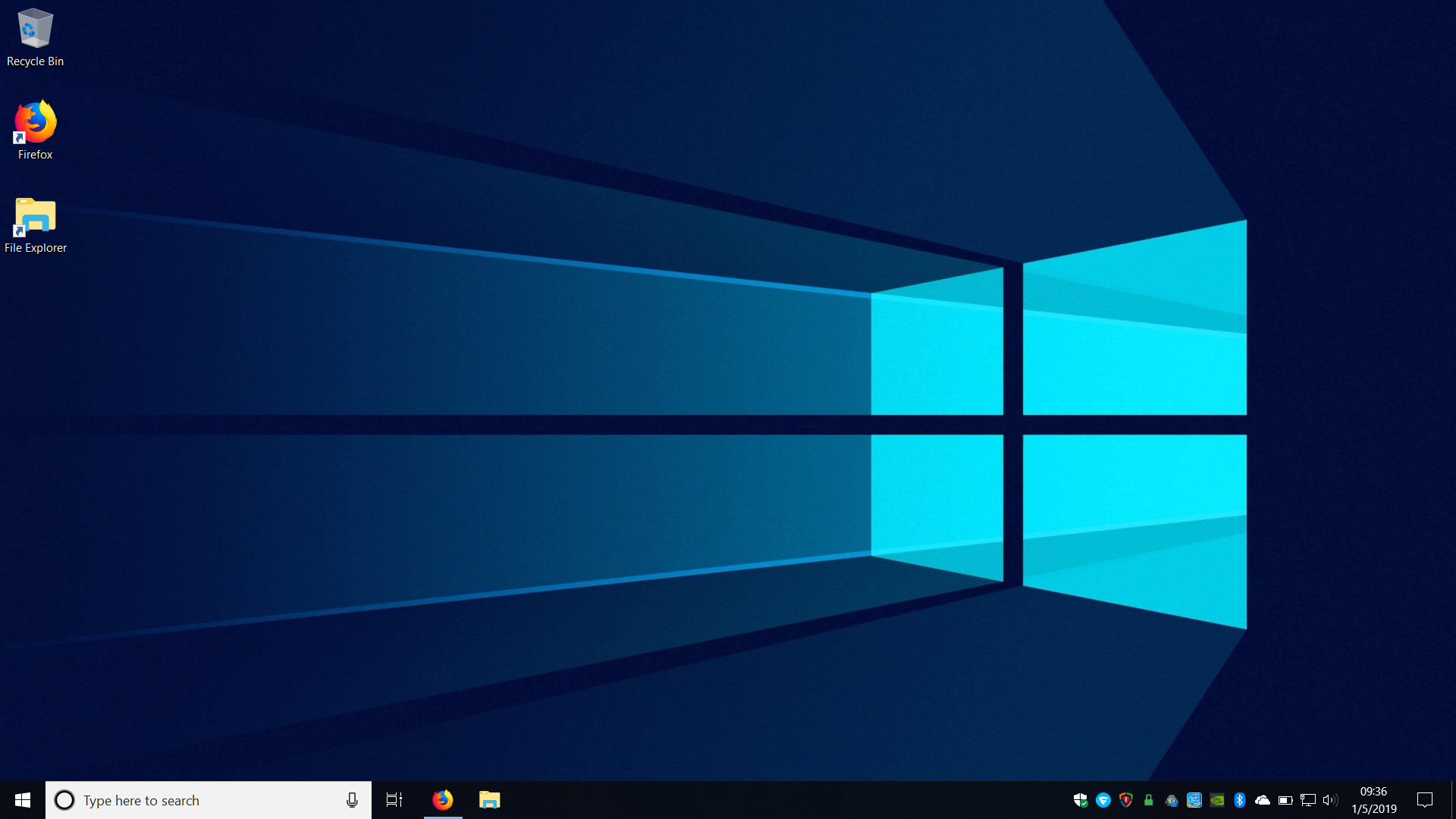Click the Cortana circle icon
Screen dimensions: 1456x819
(x=64, y=800)
